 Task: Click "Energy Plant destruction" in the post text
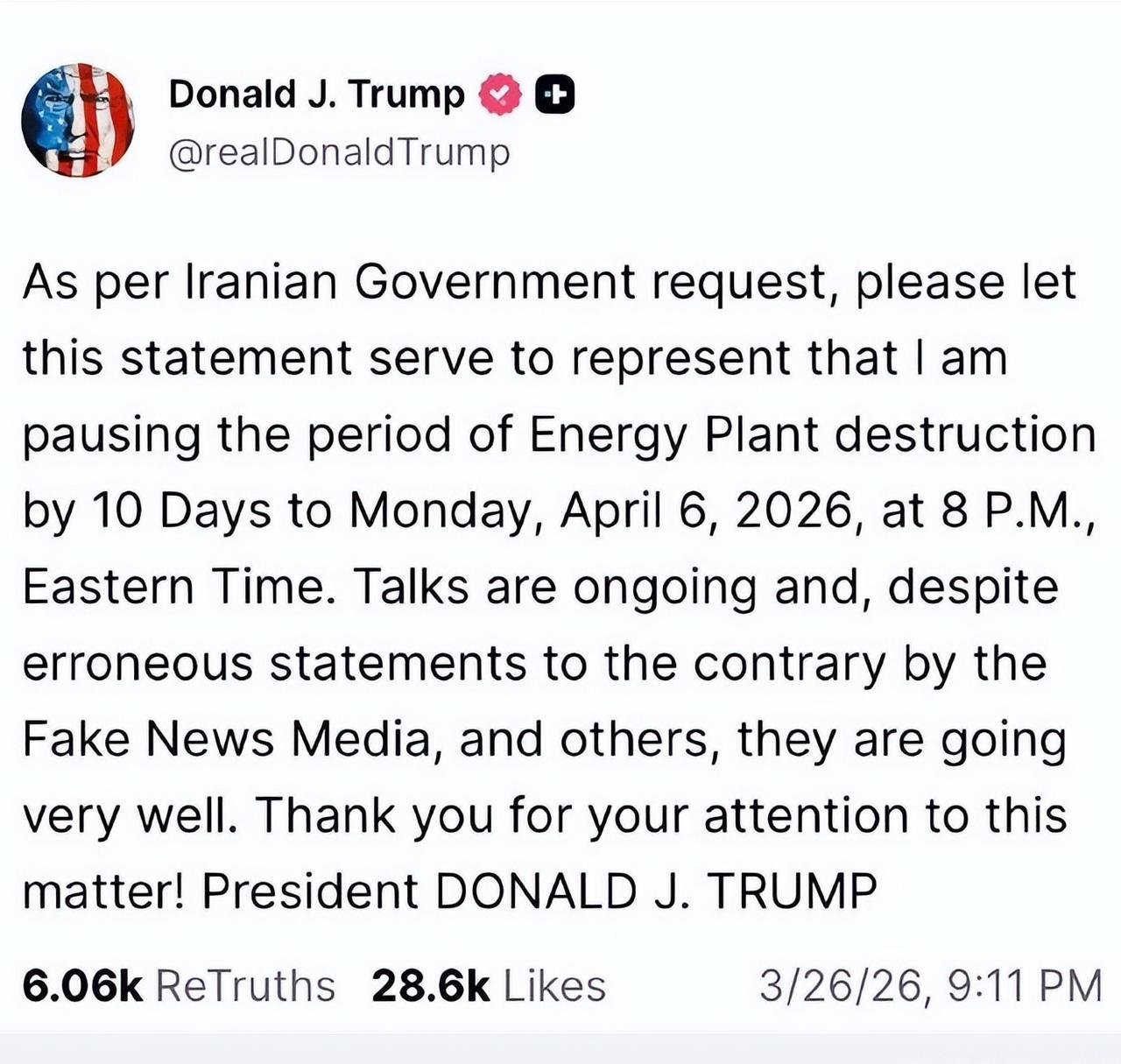813,435
